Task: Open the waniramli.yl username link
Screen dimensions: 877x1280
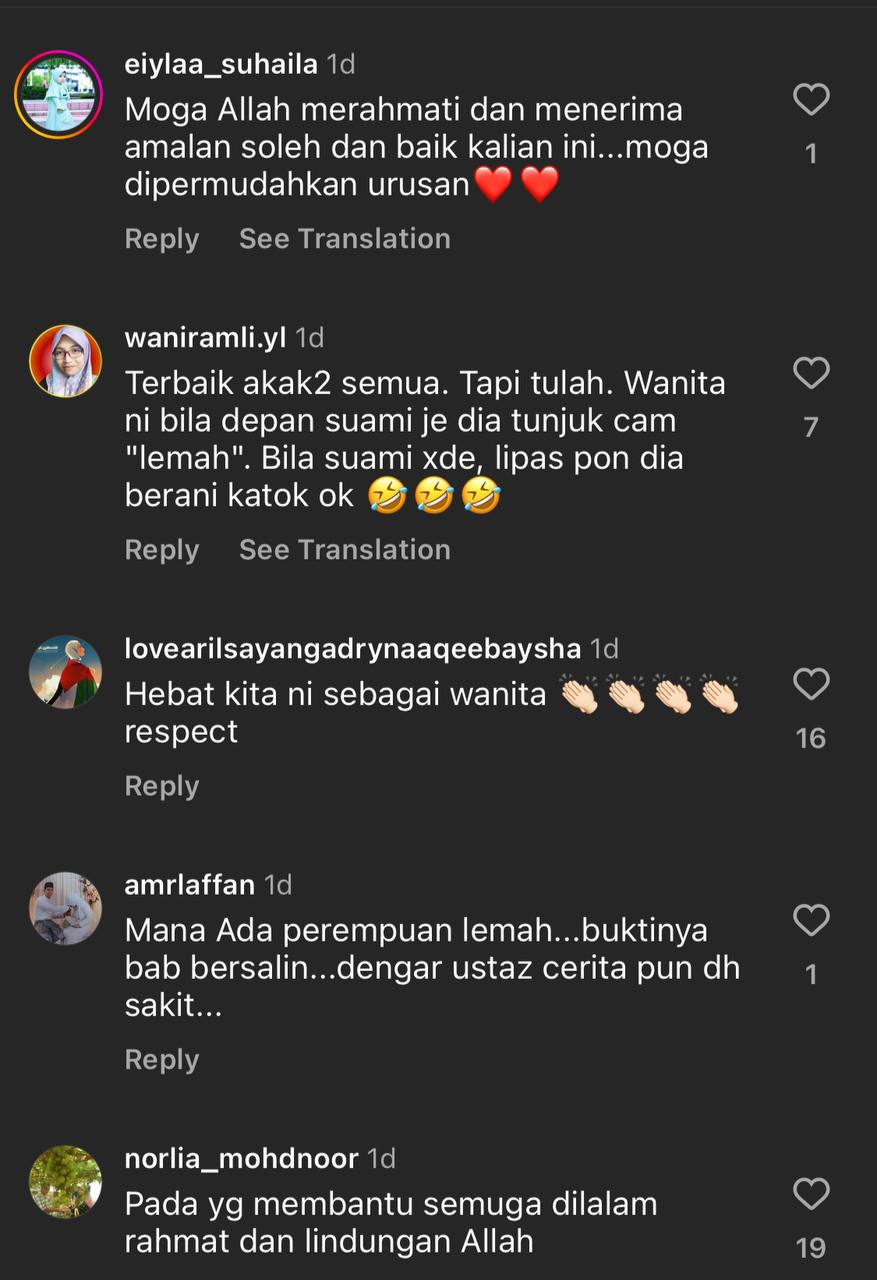Action: 205,338
